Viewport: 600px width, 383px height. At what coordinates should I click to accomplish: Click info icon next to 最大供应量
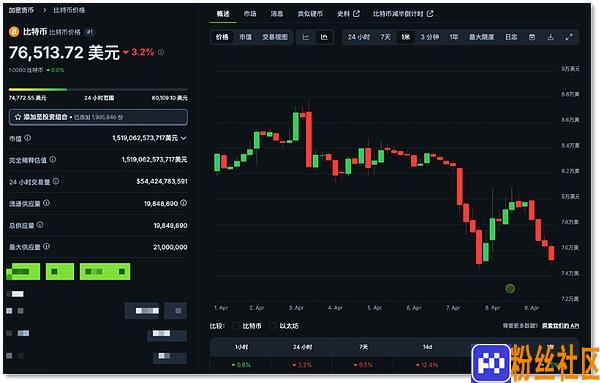click(46, 246)
